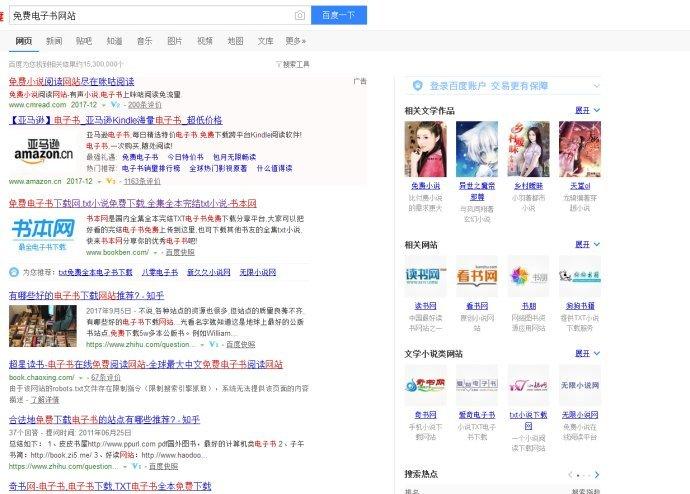Click the 乡村暧昧 book cover
The image size is (690, 494).
pyautogui.click(x=529, y=149)
